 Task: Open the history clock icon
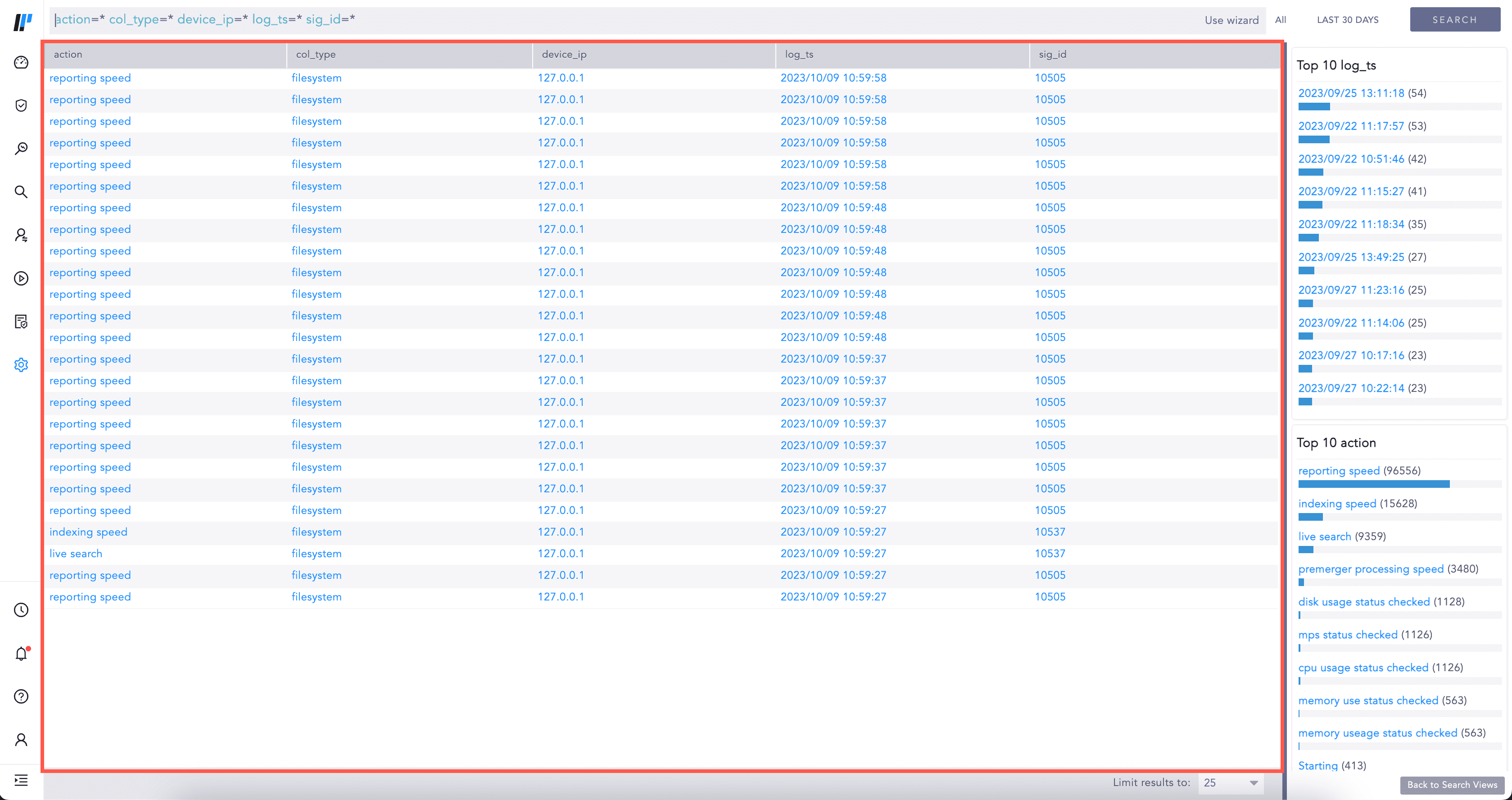coord(21,610)
